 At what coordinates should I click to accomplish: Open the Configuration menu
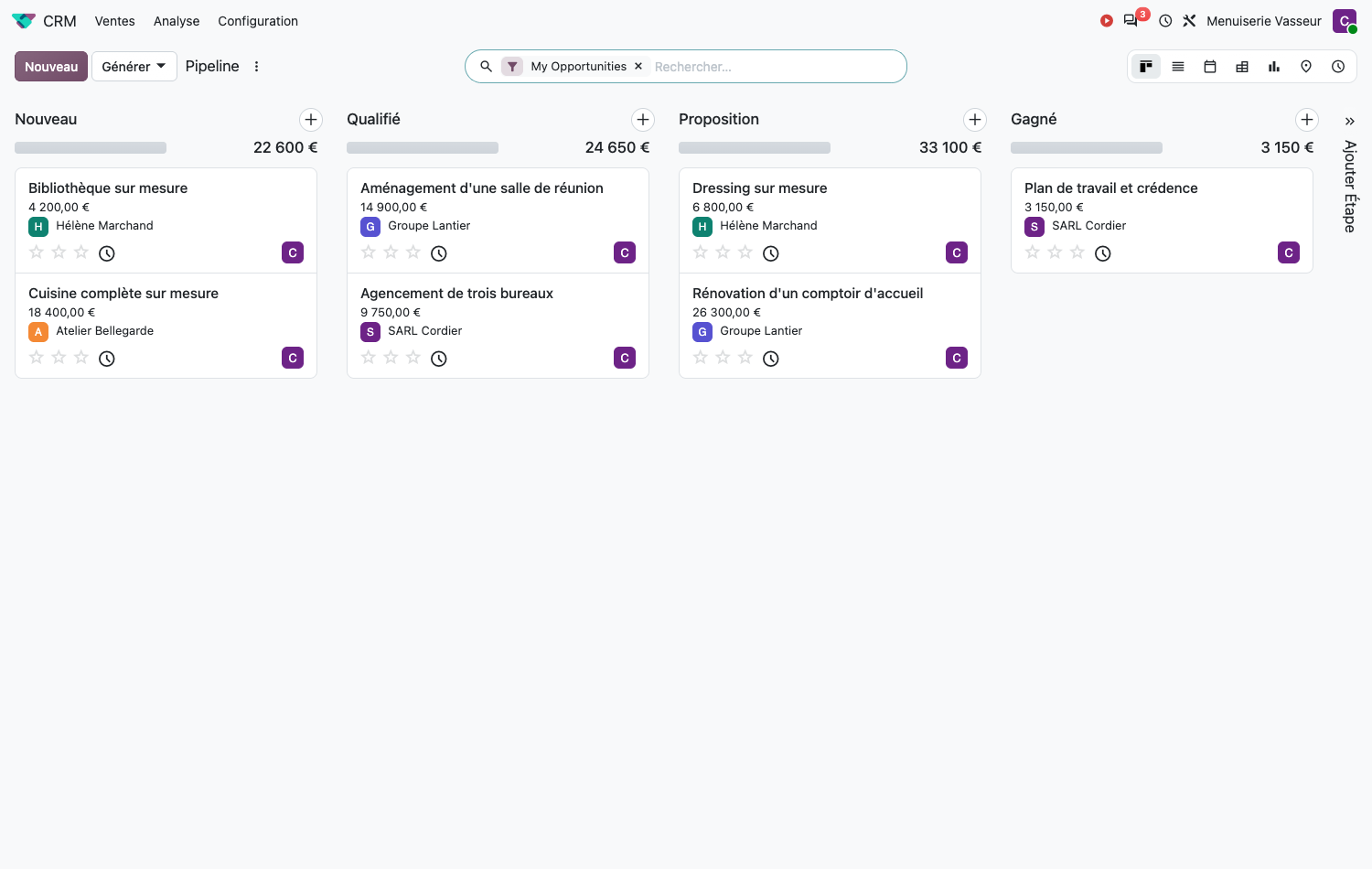pyautogui.click(x=258, y=21)
